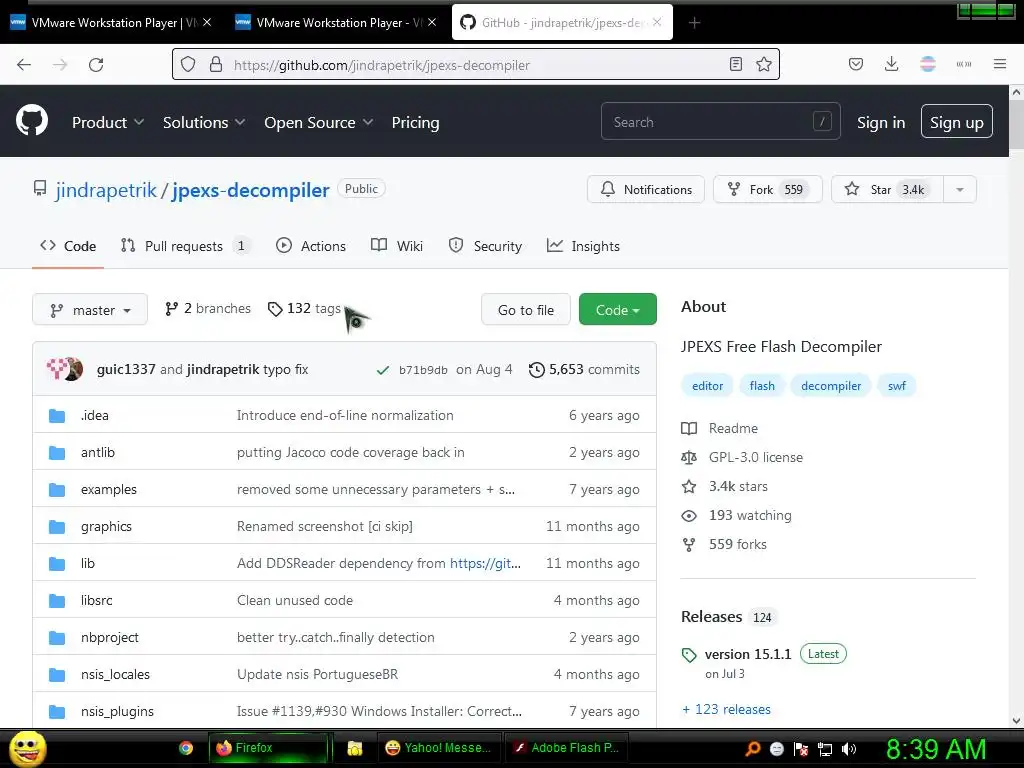Open the Pricing page

[415, 123]
